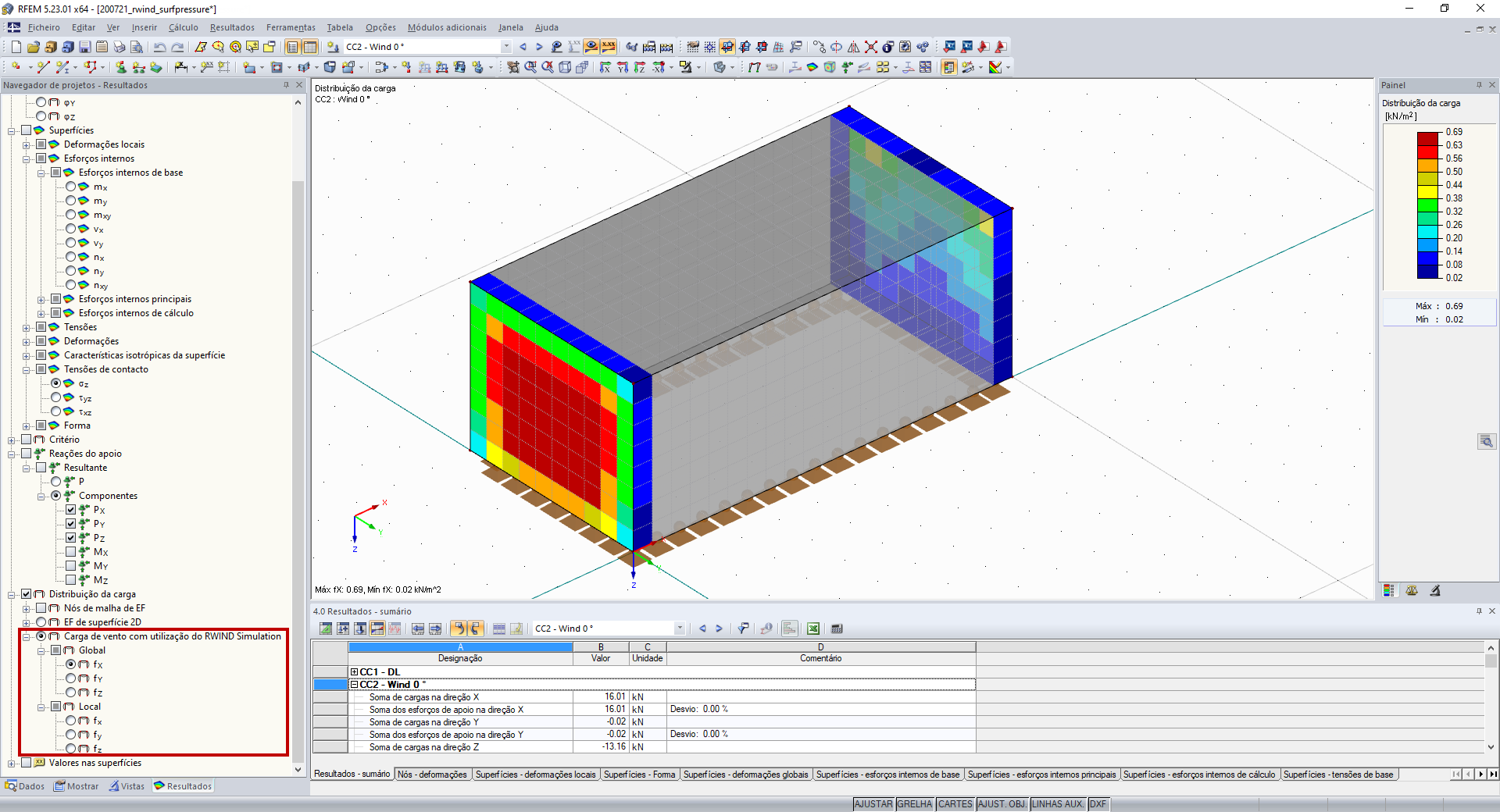The image size is (1500, 812).
Task: Click the color spectrum tab icon in Painel
Action: pyautogui.click(x=1388, y=591)
